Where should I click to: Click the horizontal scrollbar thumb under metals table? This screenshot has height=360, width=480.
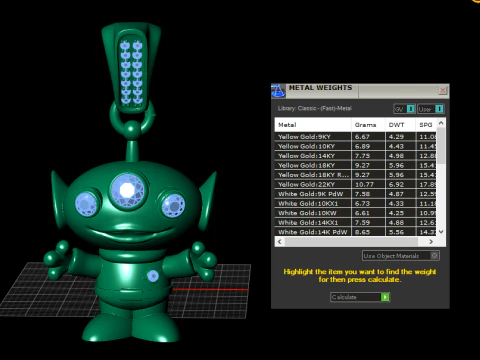click(x=351, y=242)
